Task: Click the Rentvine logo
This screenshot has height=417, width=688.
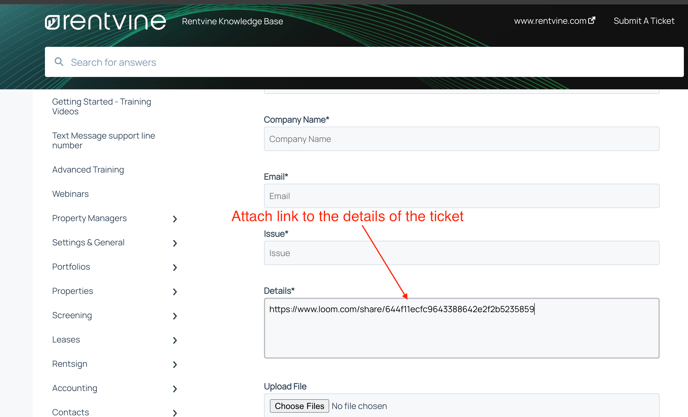Action: point(105,22)
